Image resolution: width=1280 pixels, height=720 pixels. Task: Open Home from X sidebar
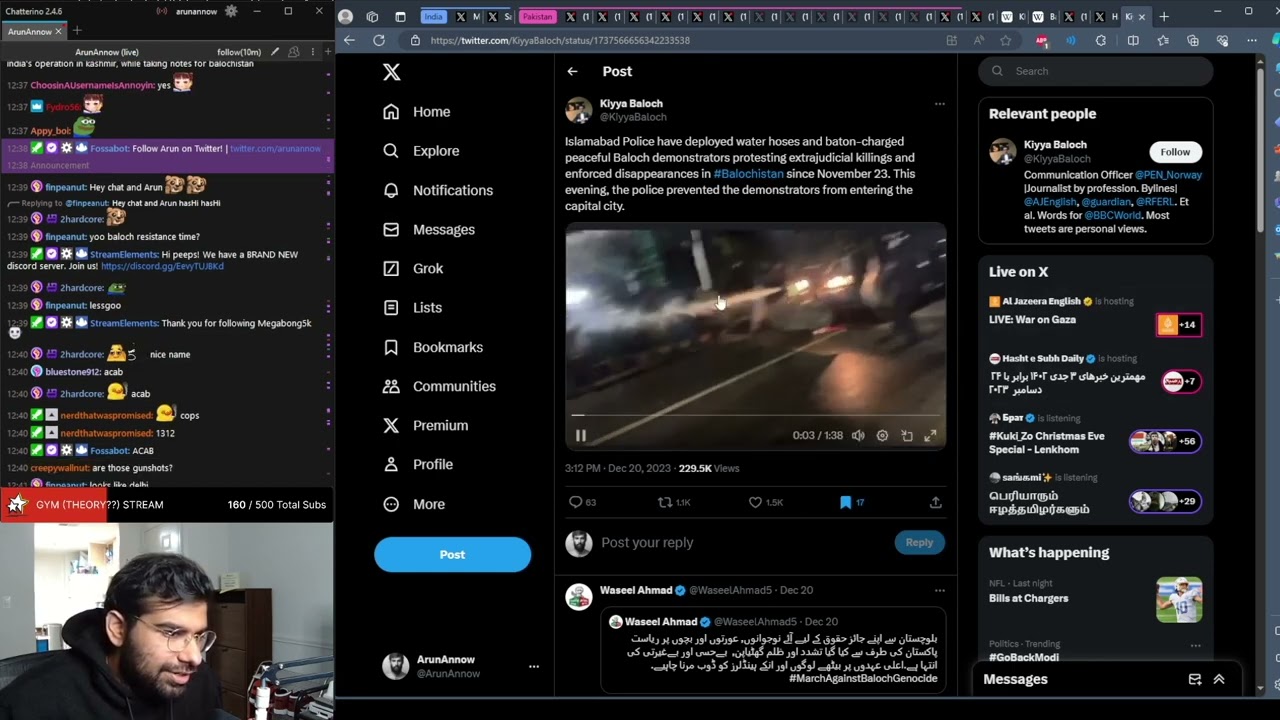(417, 112)
